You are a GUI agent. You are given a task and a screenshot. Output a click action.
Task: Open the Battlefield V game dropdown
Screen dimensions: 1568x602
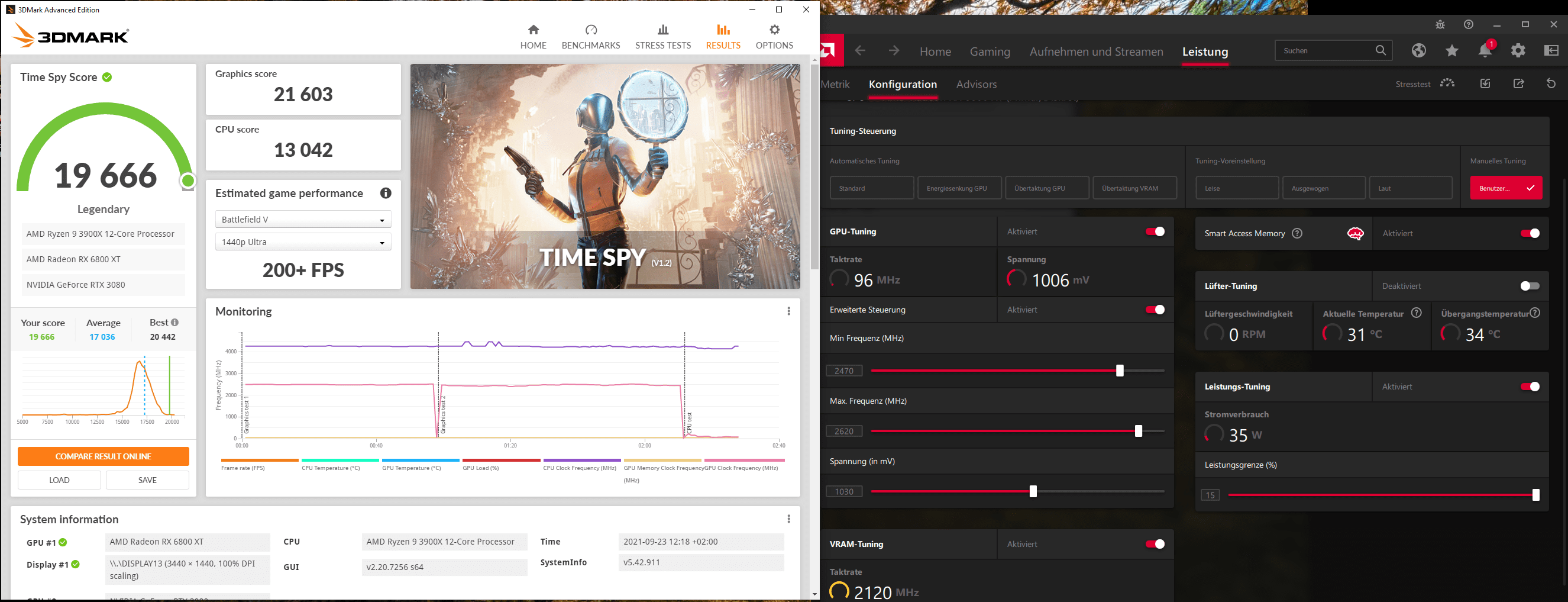[x=303, y=220]
